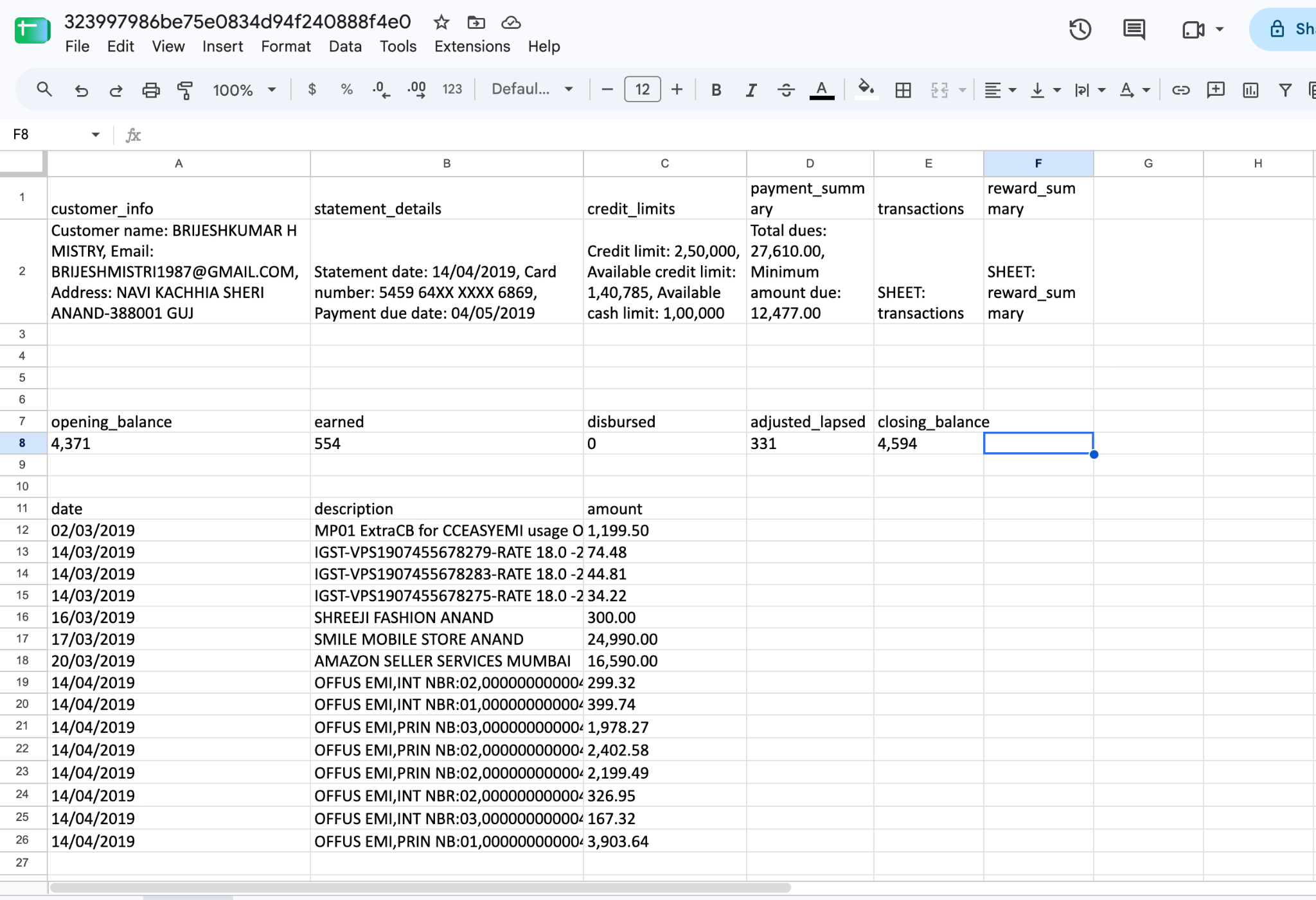Decrease decimal places icon
The height and width of the screenshot is (900, 1316).
click(381, 89)
